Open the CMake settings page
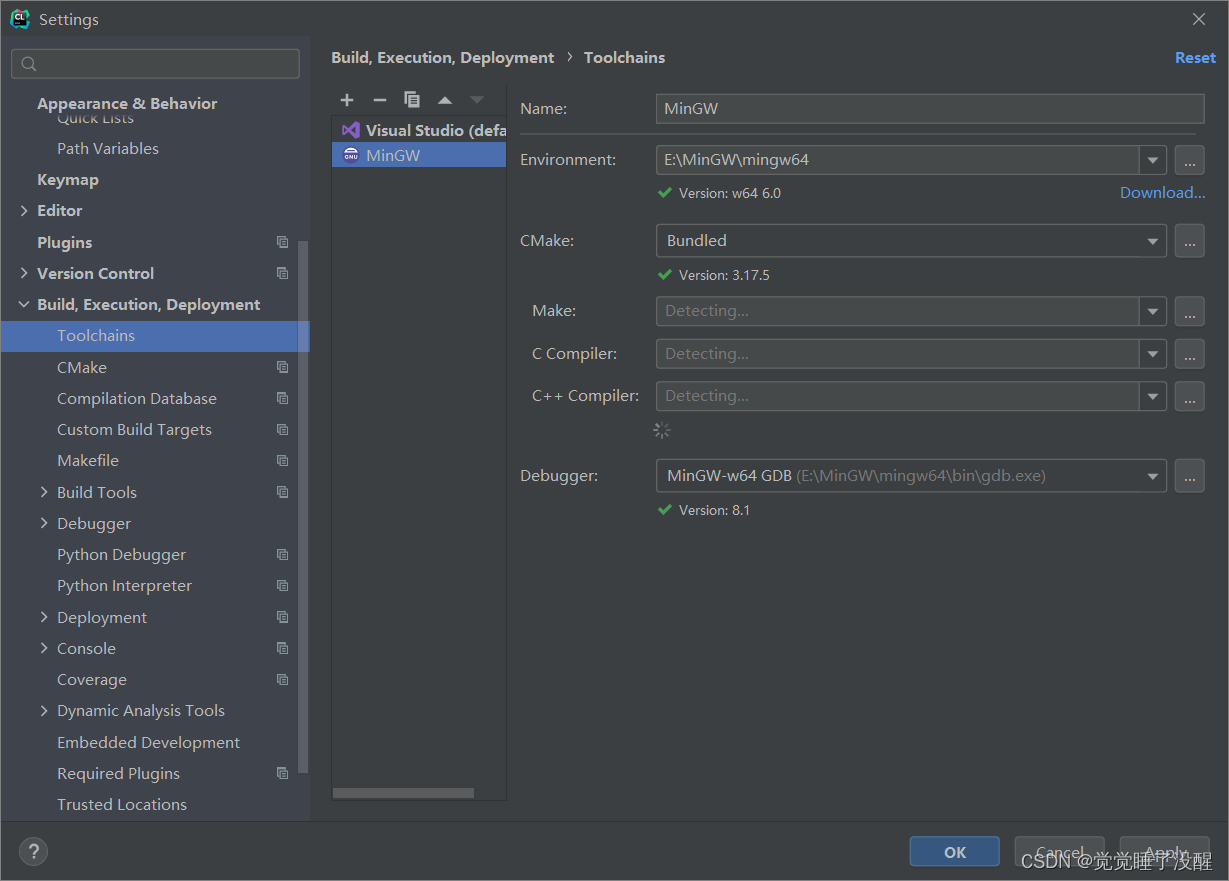This screenshot has height=881, width=1229. [82, 367]
